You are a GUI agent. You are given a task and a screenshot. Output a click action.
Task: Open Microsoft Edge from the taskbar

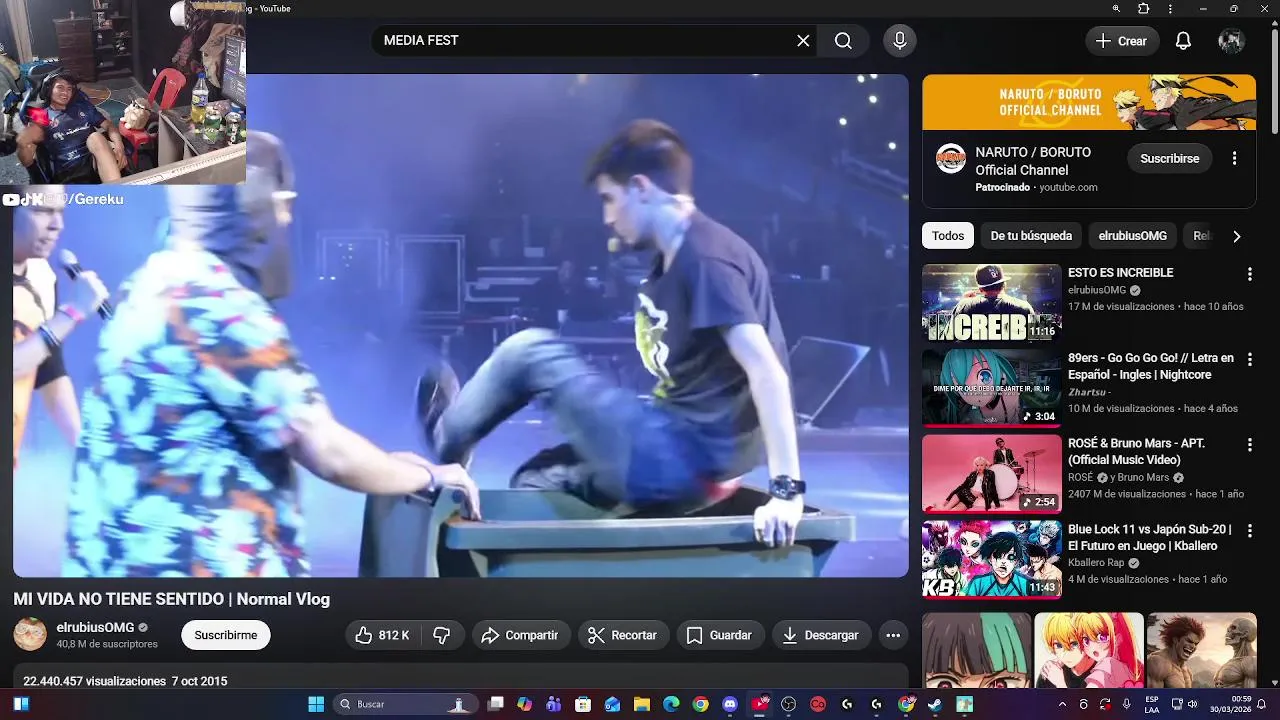(x=671, y=704)
